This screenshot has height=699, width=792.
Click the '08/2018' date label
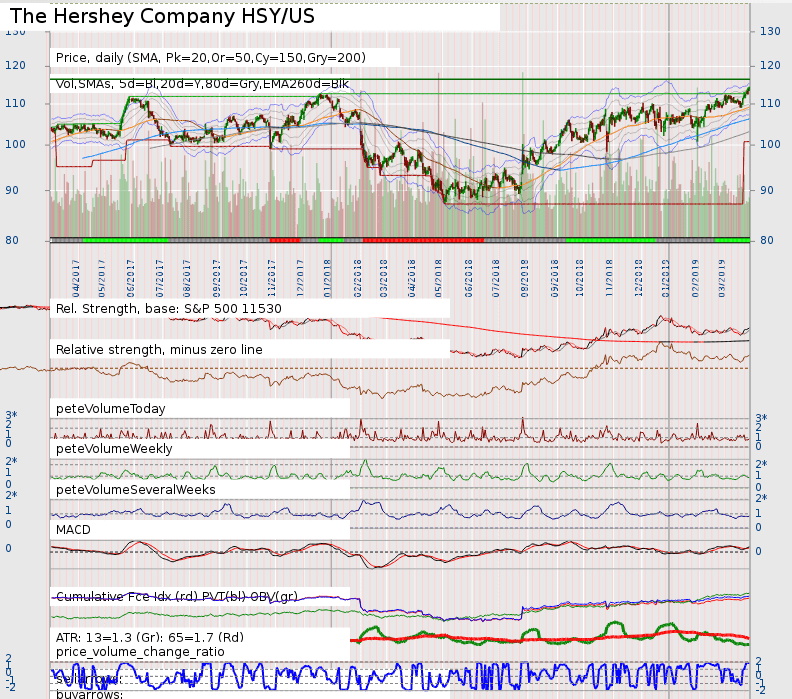click(525, 278)
